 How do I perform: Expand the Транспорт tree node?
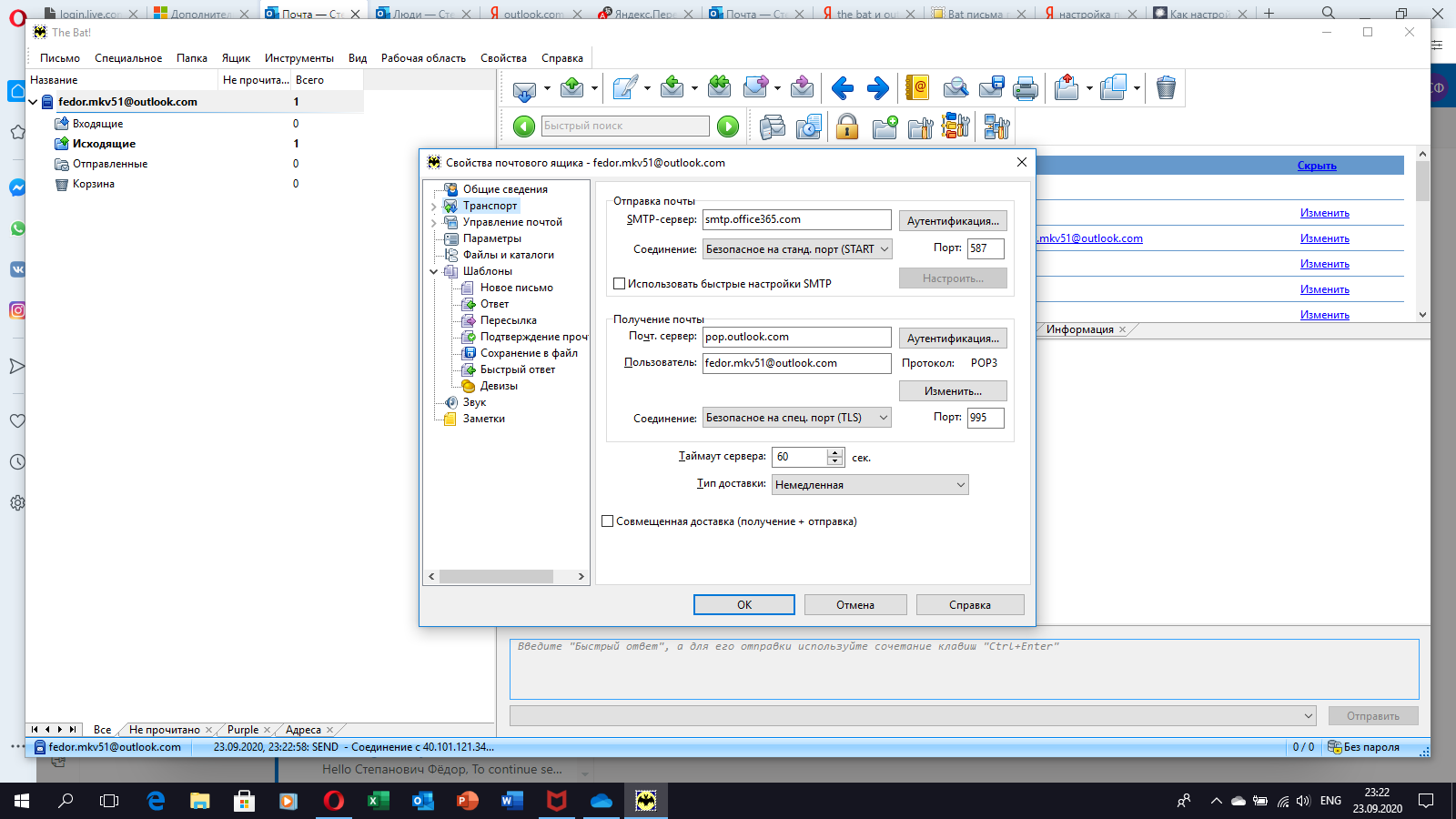(433, 207)
